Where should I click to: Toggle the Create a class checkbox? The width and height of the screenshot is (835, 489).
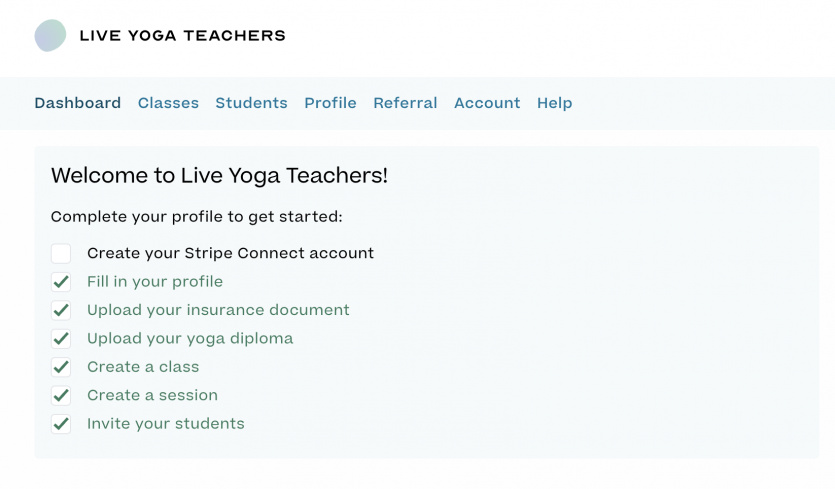(x=61, y=367)
